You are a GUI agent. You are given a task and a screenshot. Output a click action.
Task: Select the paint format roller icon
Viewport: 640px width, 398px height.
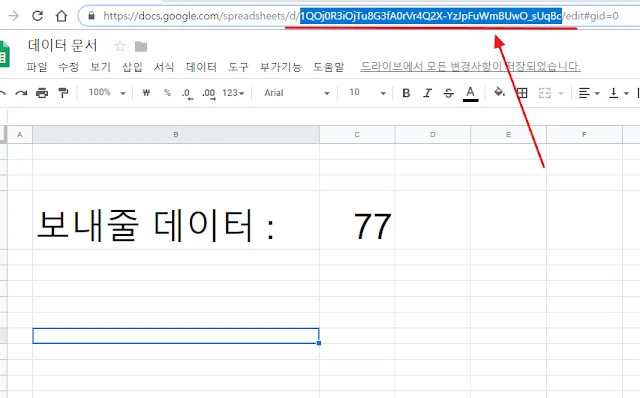tap(63, 93)
